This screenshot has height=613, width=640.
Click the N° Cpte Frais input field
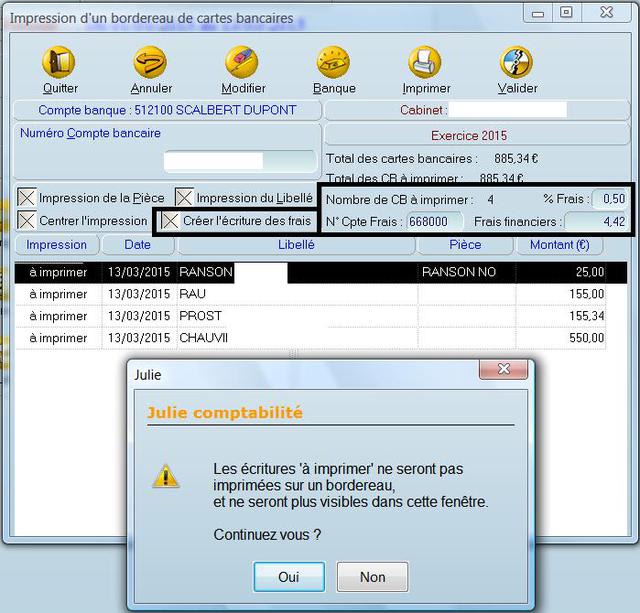coord(435,221)
